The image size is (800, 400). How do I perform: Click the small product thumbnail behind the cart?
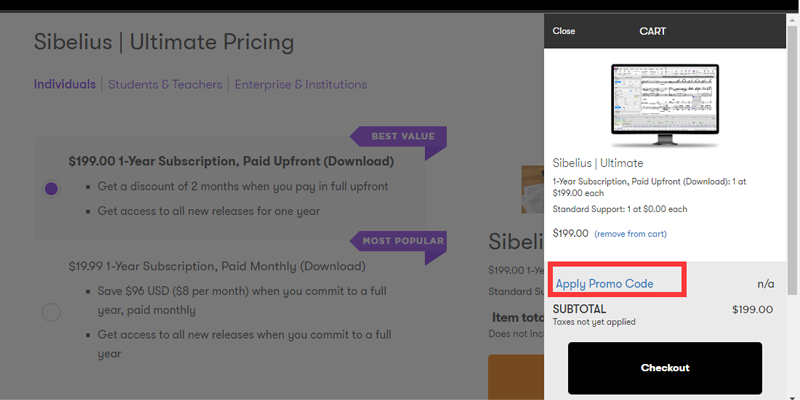point(533,188)
